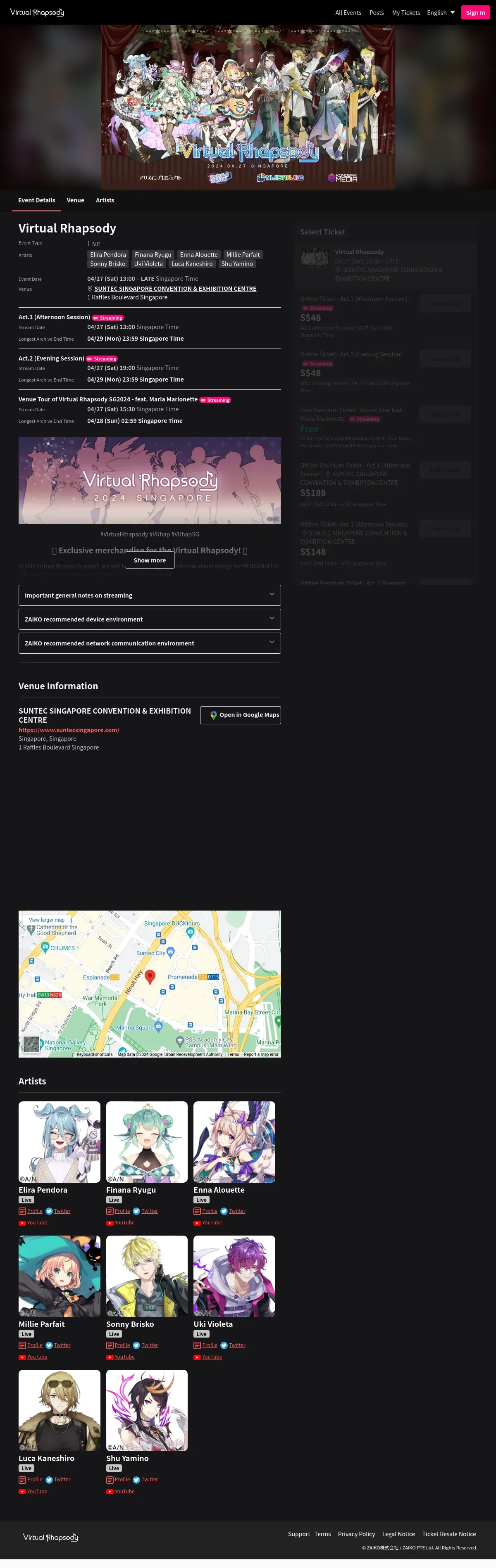The width and height of the screenshot is (496, 1568).
Task: Click Uki Violeta's artist portrait
Action: 234,1276
